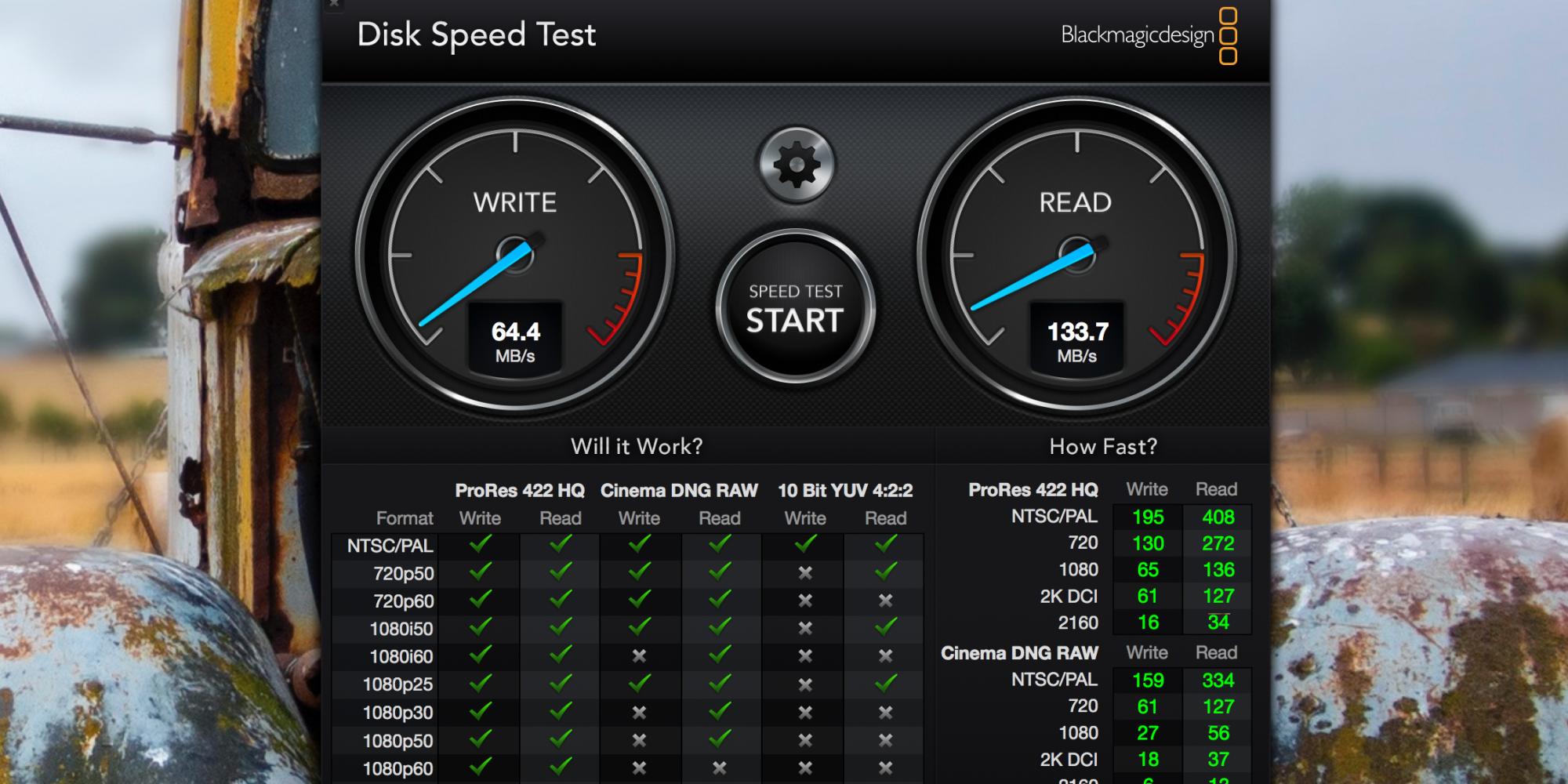Select Cinema DNG 1080 read value 56
This screenshot has height=784, width=1568.
click(x=1218, y=733)
